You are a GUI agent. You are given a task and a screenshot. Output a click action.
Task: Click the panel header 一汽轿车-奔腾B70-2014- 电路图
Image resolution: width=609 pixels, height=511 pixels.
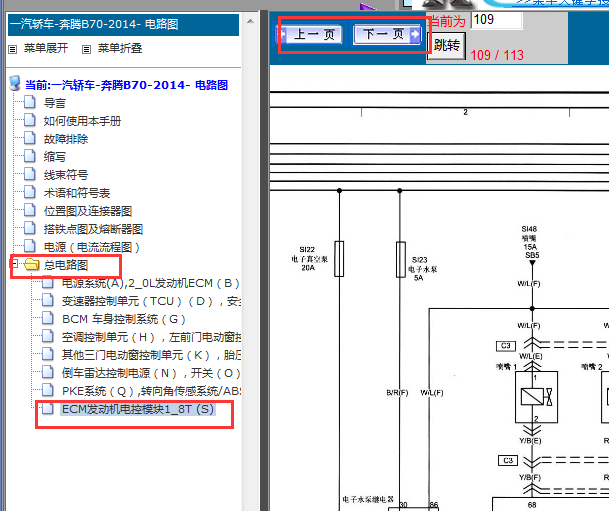pyautogui.click(x=123, y=25)
